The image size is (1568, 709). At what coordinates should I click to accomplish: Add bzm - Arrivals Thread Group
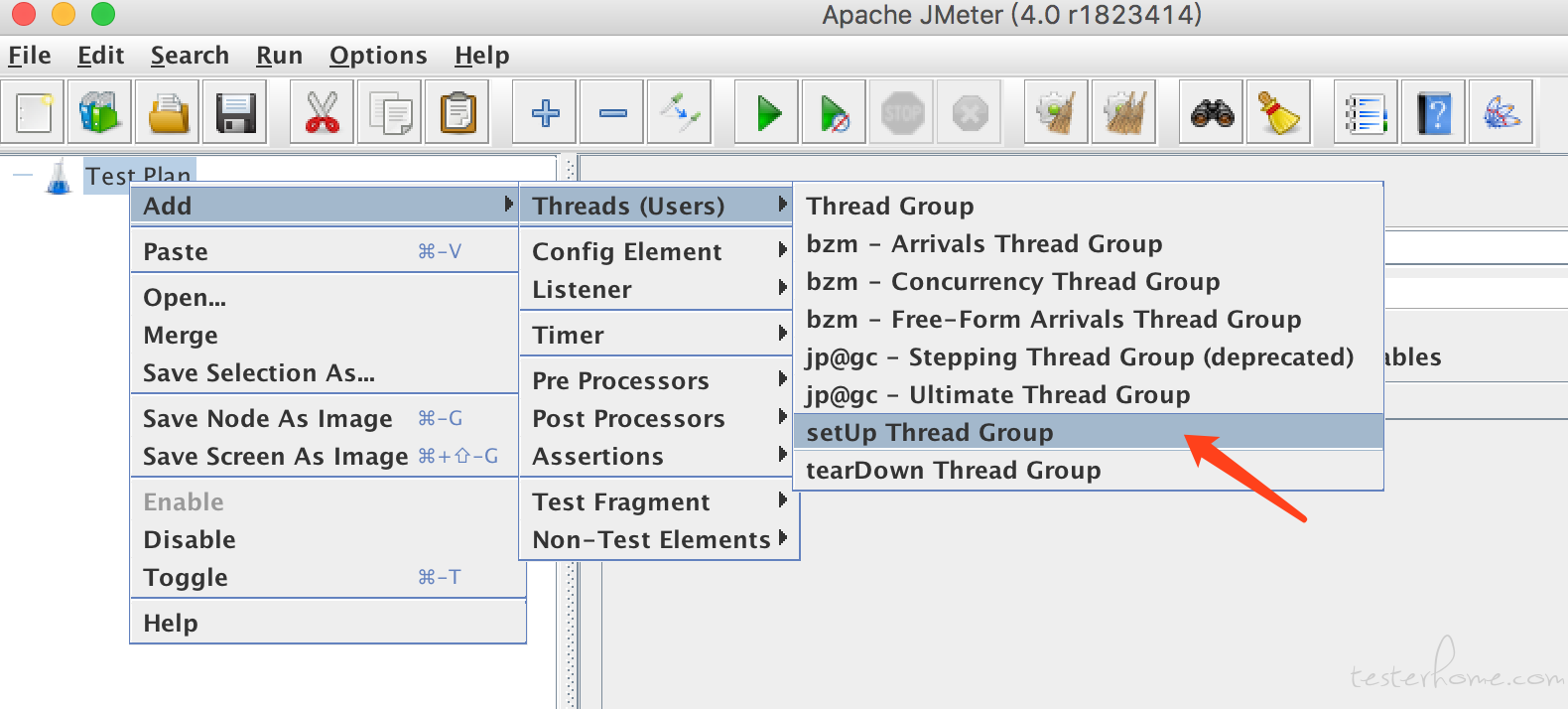point(1088,243)
